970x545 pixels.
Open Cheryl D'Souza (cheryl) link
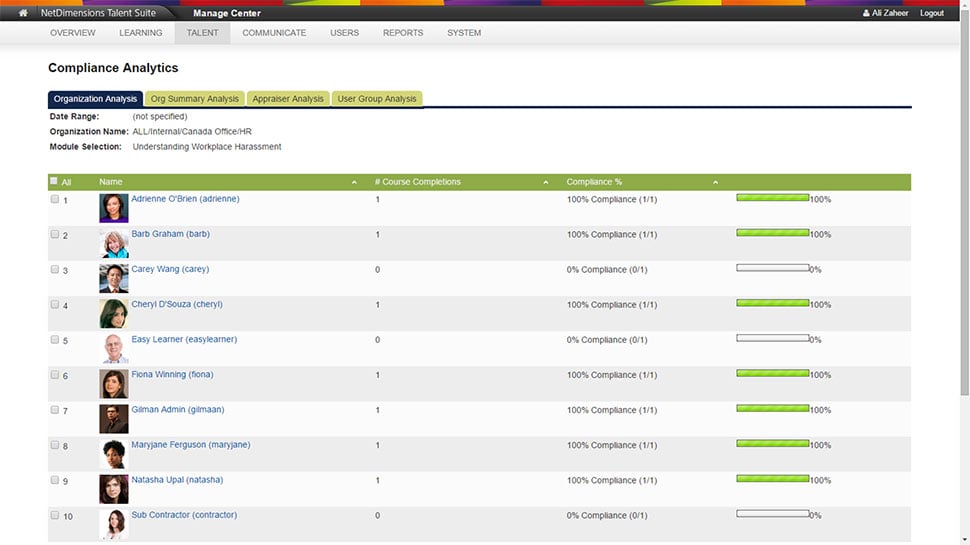tap(177, 304)
